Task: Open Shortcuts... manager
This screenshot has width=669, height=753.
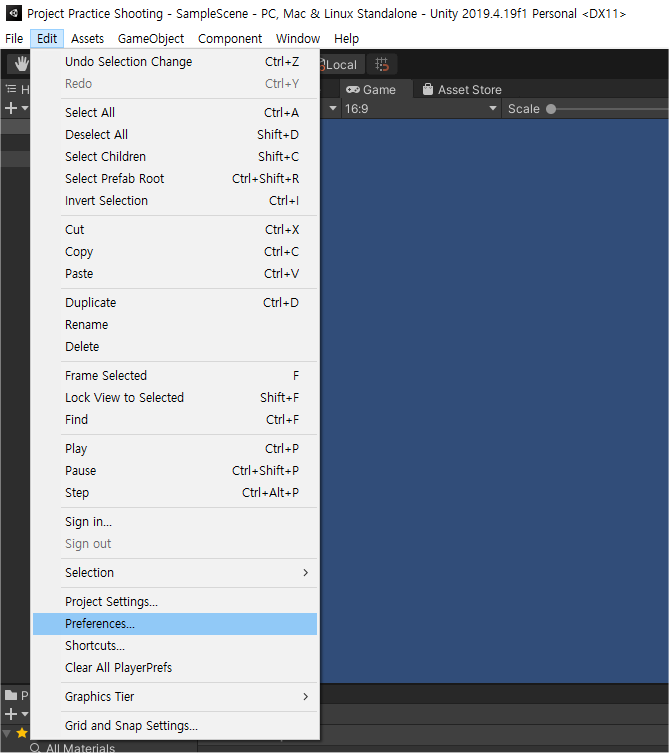Action: [x=175, y=646]
